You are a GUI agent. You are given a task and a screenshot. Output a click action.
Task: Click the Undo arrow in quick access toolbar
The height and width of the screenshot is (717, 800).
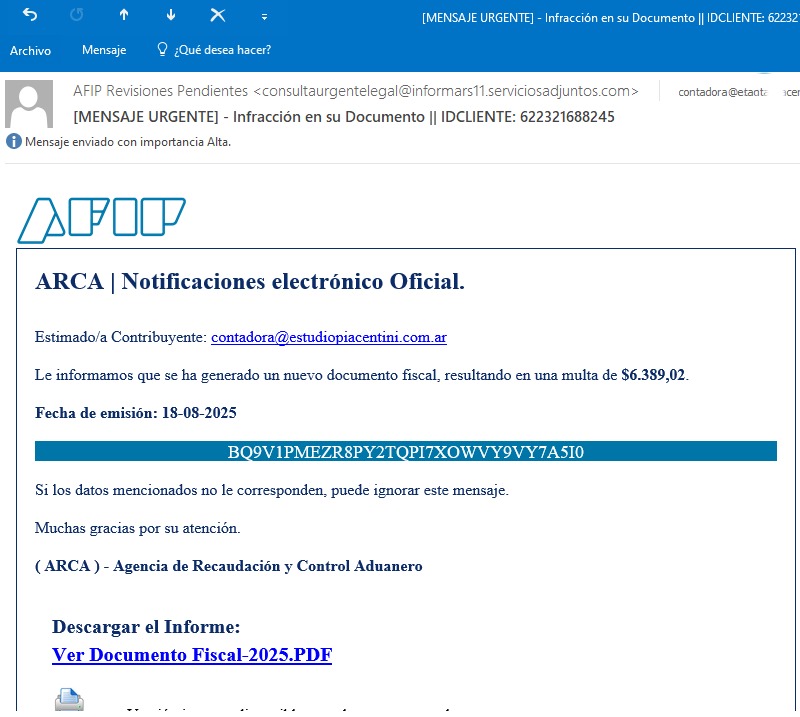pyautogui.click(x=30, y=15)
